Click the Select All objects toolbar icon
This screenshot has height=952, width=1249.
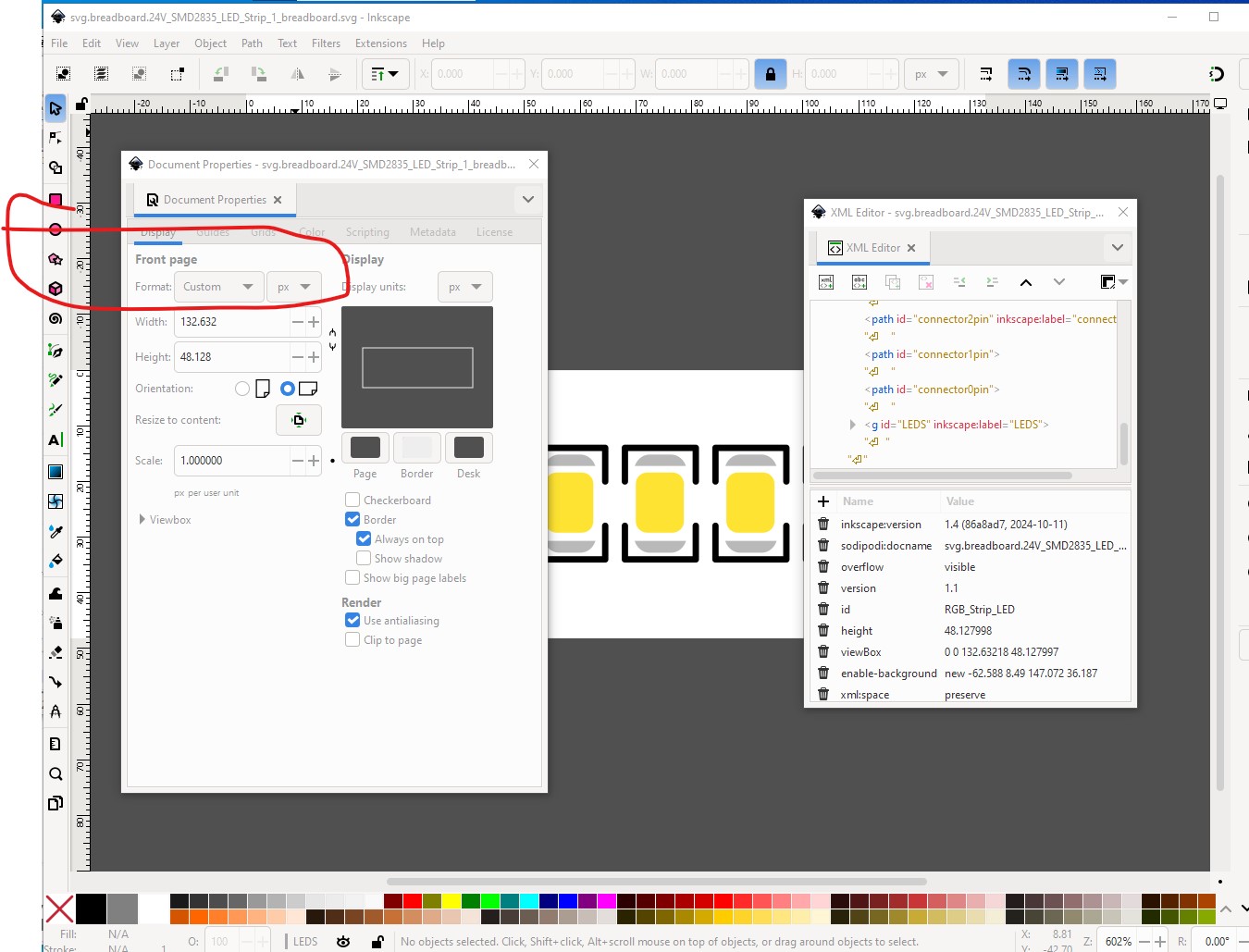[64, 74]
